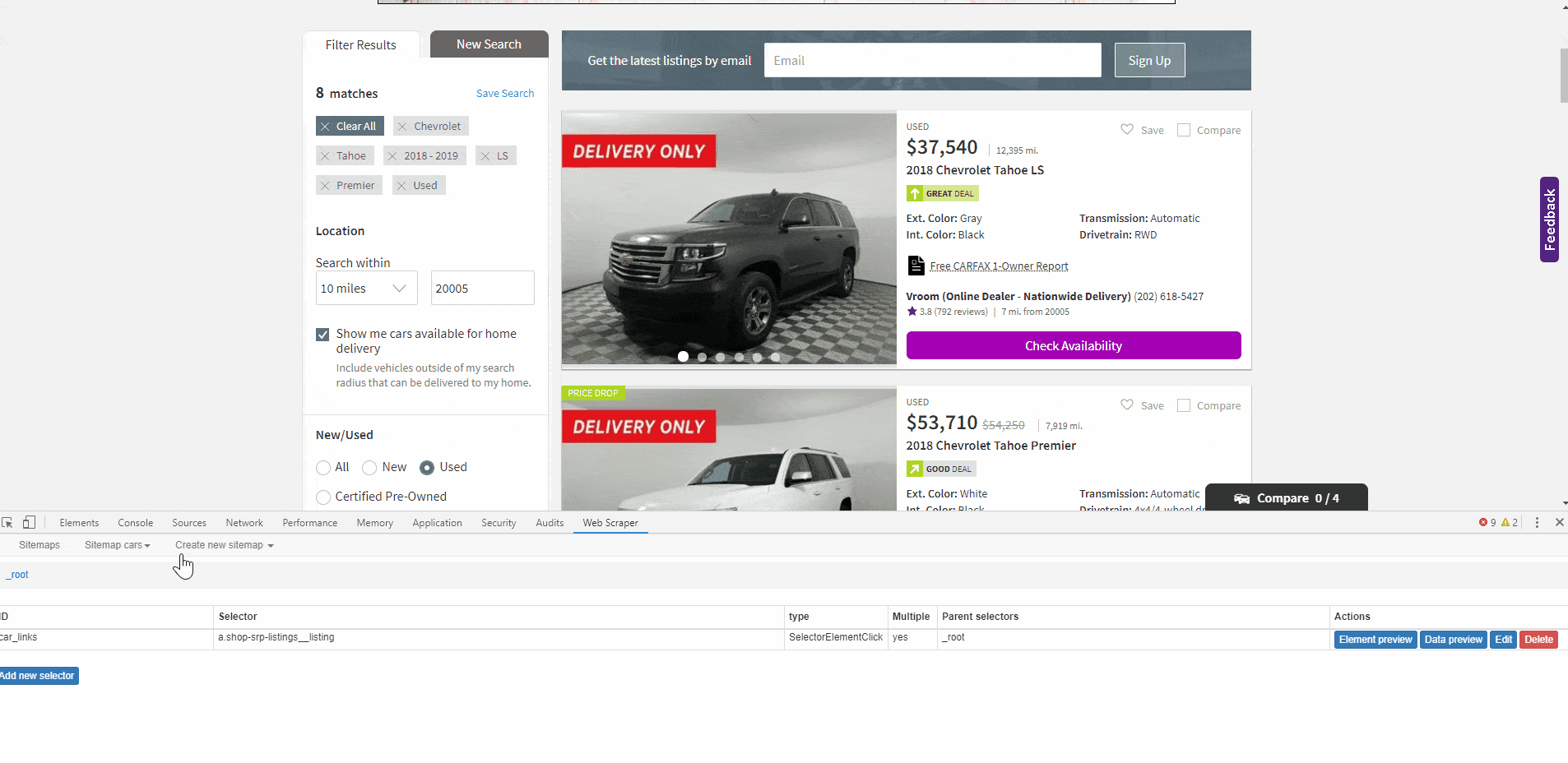
Task: Select the Web Scraper tab
Action: [x=610, y=523]
